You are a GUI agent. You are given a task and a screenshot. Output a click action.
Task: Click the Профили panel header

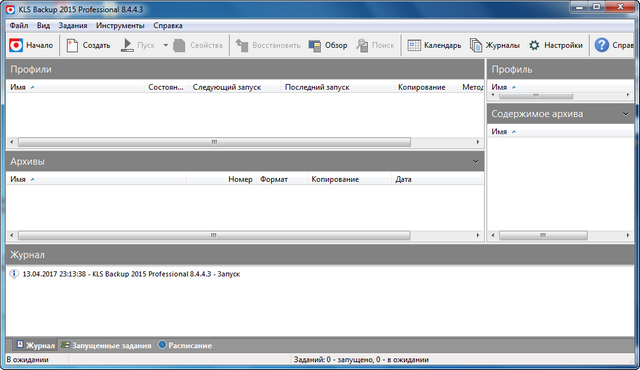pos(245,69)
